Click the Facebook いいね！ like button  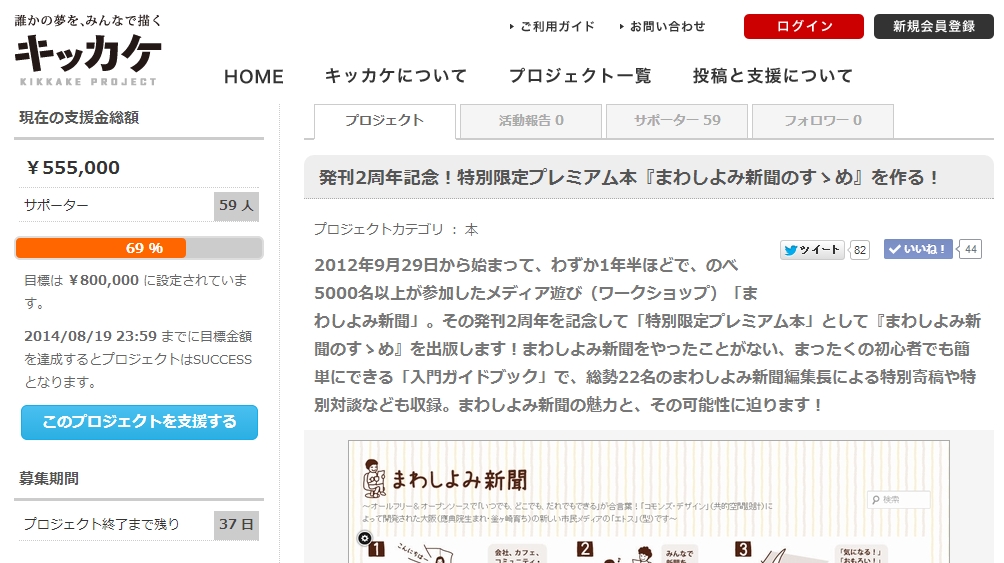(918, 250)
